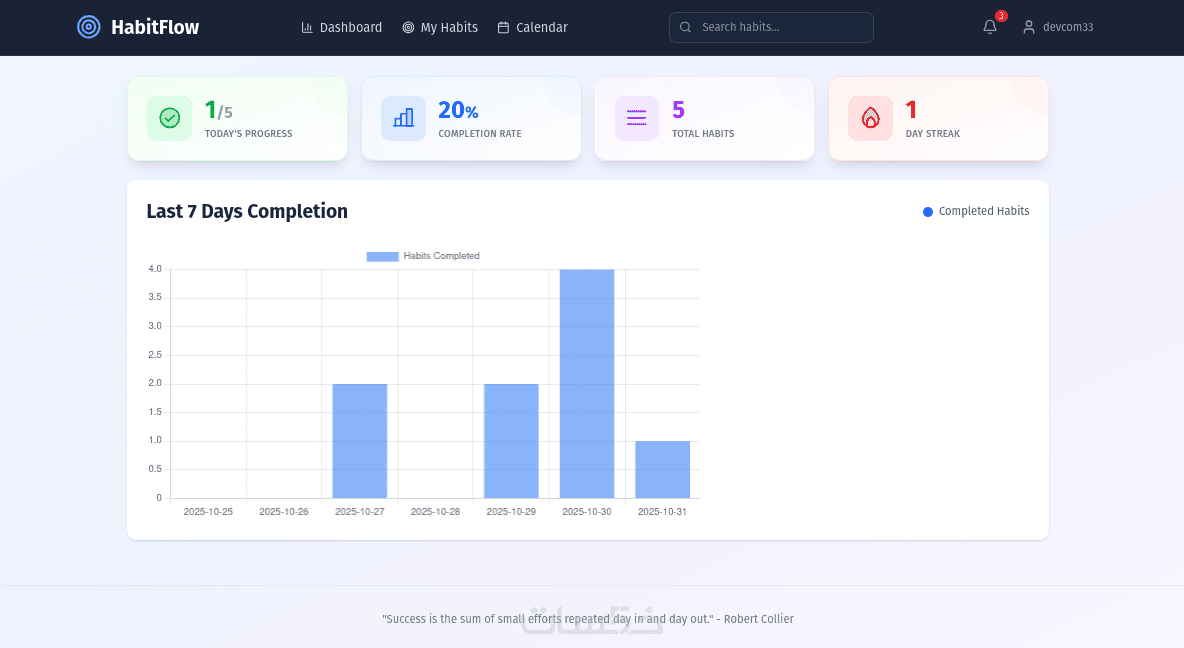Screen dimensions: 1184x648
Task: Open the Today's Progress stat card
Action: click(x=237, y=119)
